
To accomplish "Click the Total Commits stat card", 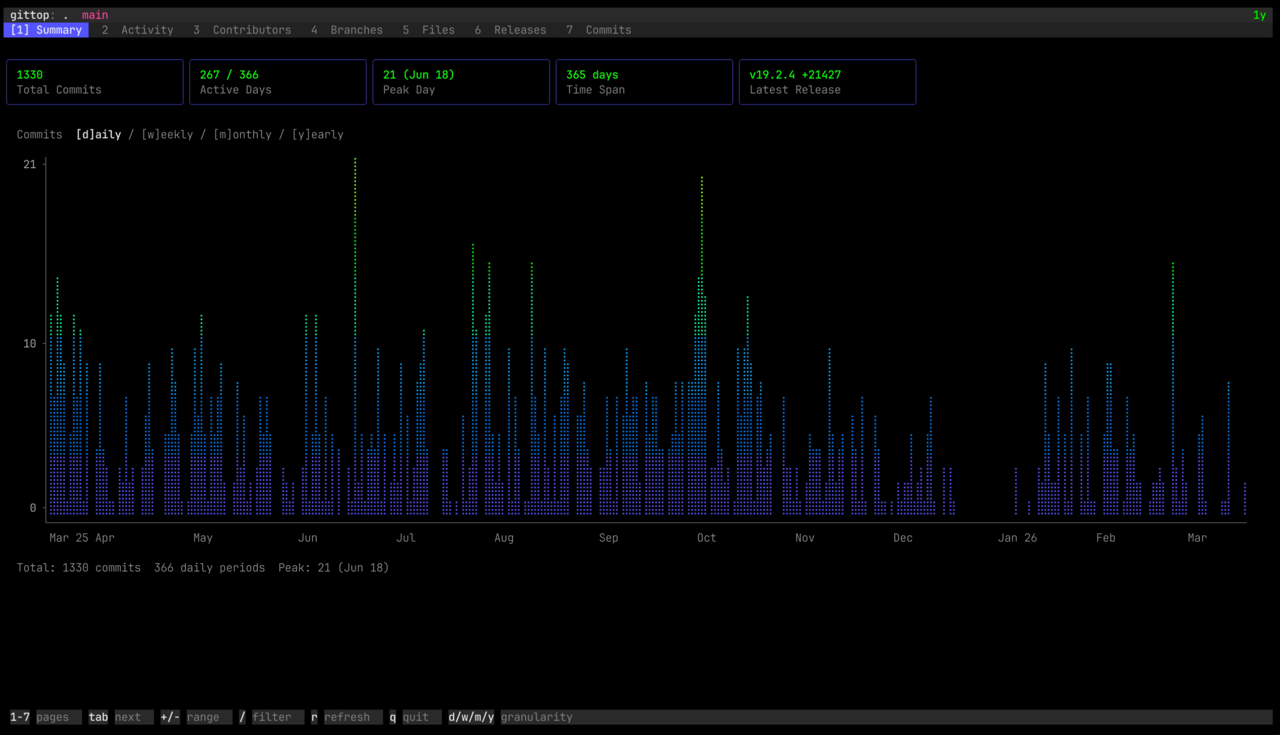I will coord(94,81).
